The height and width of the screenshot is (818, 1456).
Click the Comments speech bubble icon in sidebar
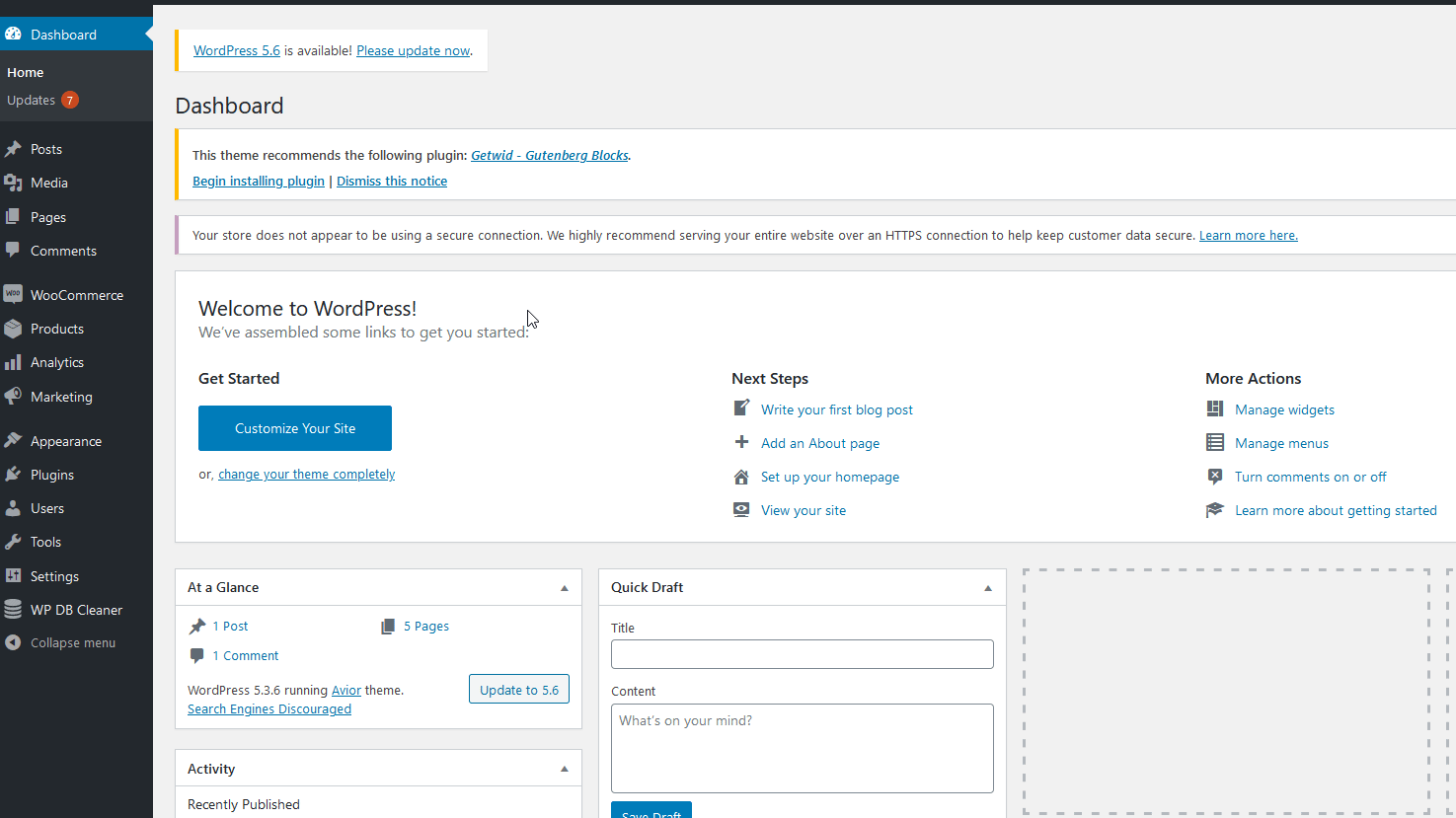[x=13, y=250]
